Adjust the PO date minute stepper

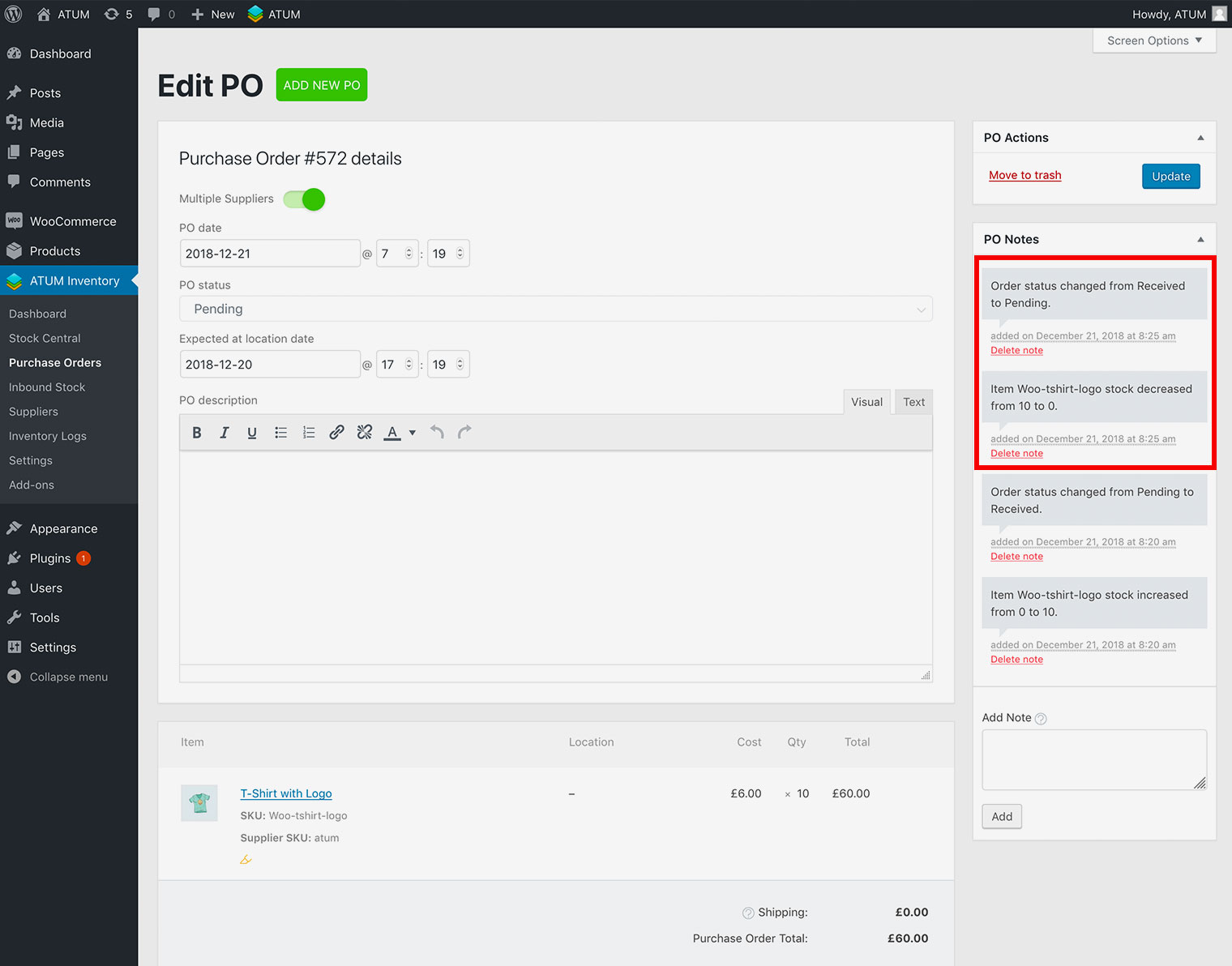click(x=460, y=254)
